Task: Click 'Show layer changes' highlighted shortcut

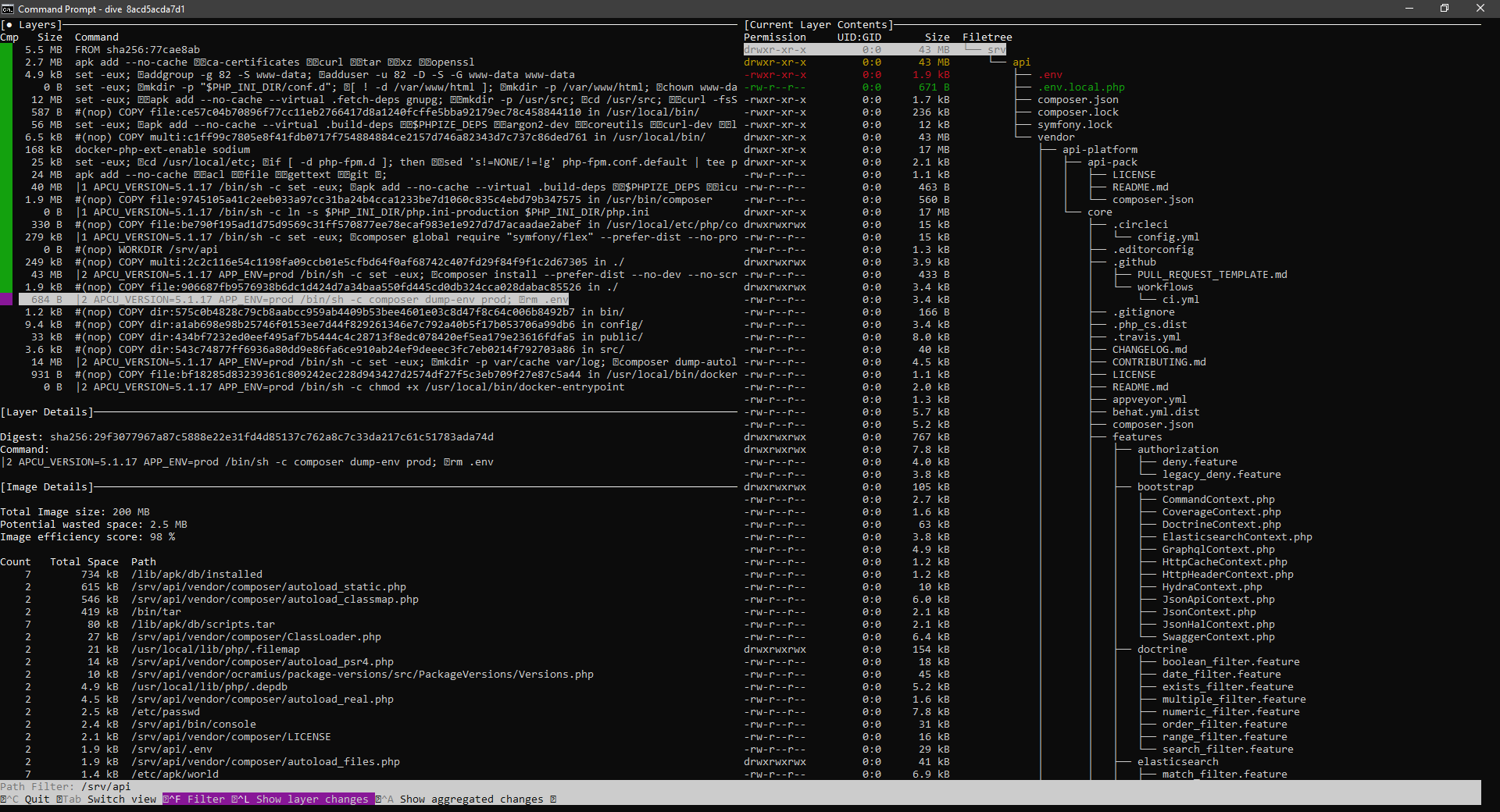Action: point(303,799)
